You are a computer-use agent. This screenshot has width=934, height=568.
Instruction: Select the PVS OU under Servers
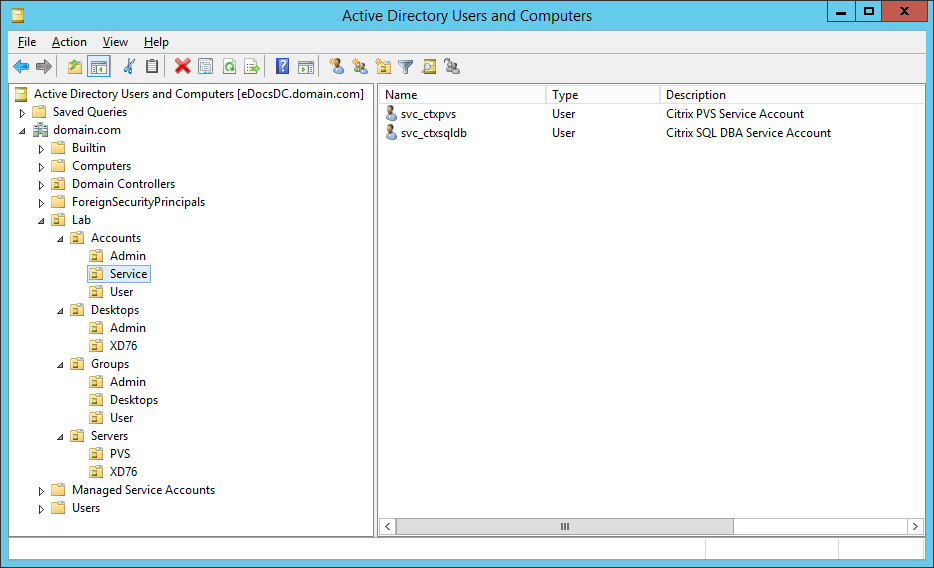click(119, 454)
